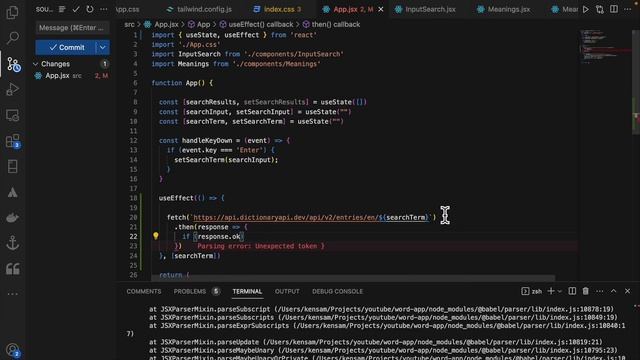Maximize the panel with the up chevron
Image resolution: width=640 pixels, height=360 pixels.
(613, 291)
